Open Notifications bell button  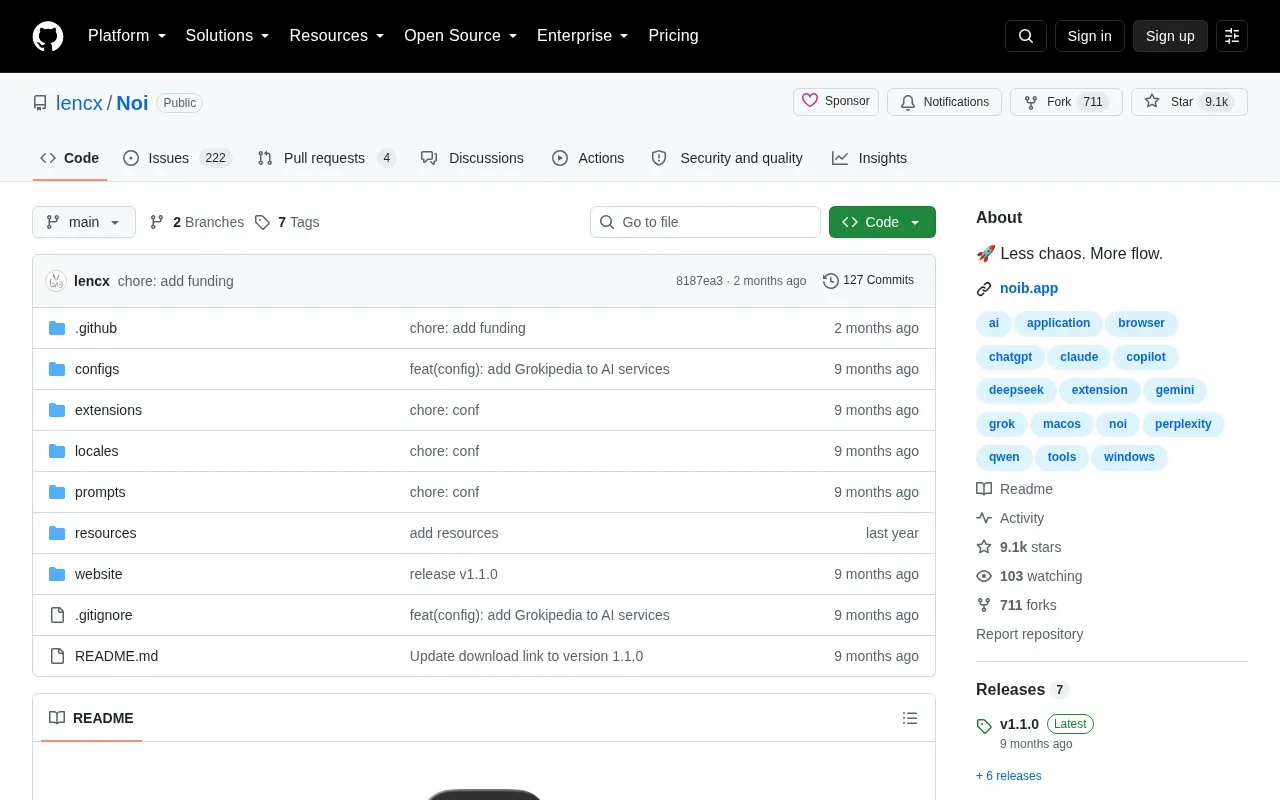point(944,102)
